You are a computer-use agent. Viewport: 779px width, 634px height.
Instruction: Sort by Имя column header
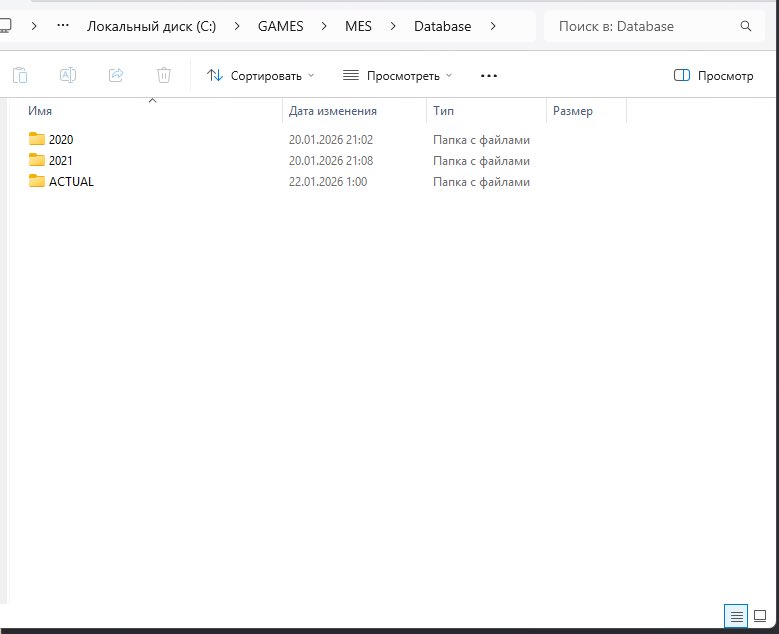coord(40,111)
